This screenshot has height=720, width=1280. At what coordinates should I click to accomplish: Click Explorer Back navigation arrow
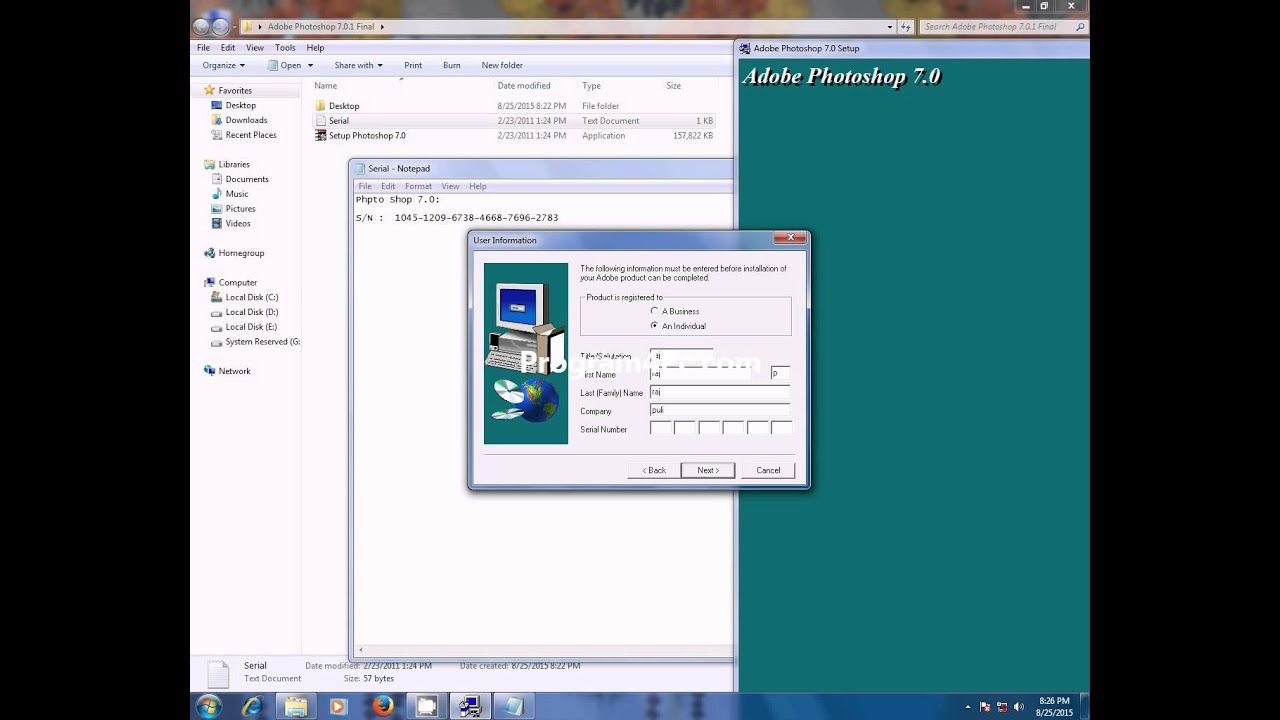click(201, 27)
